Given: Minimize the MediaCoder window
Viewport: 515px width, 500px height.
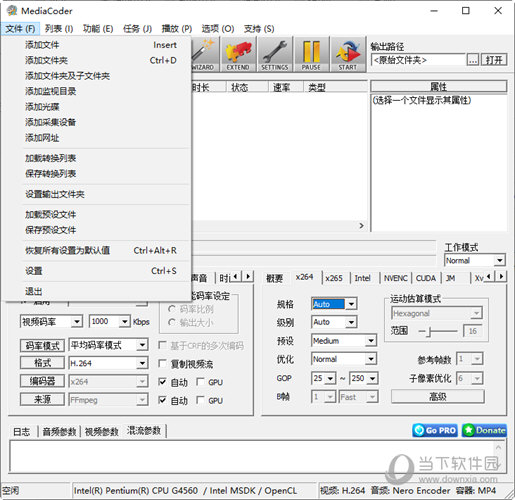Looking at the screenshot, I should click(434, 11).
